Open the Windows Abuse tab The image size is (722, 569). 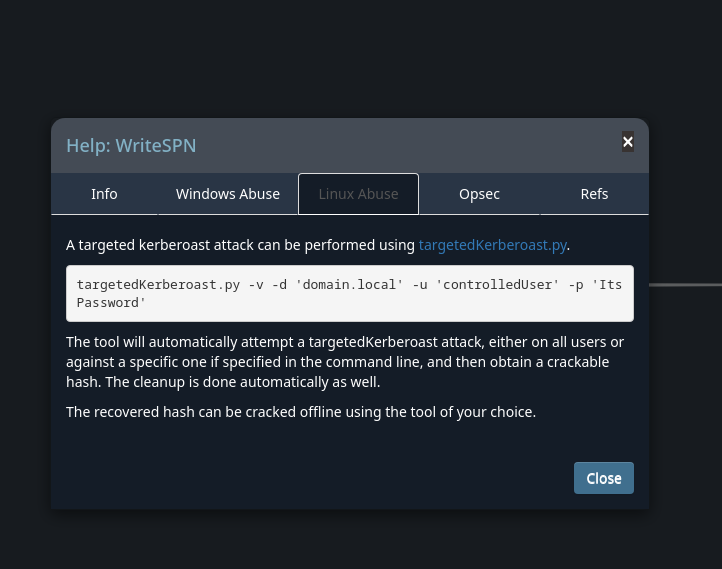228,194
